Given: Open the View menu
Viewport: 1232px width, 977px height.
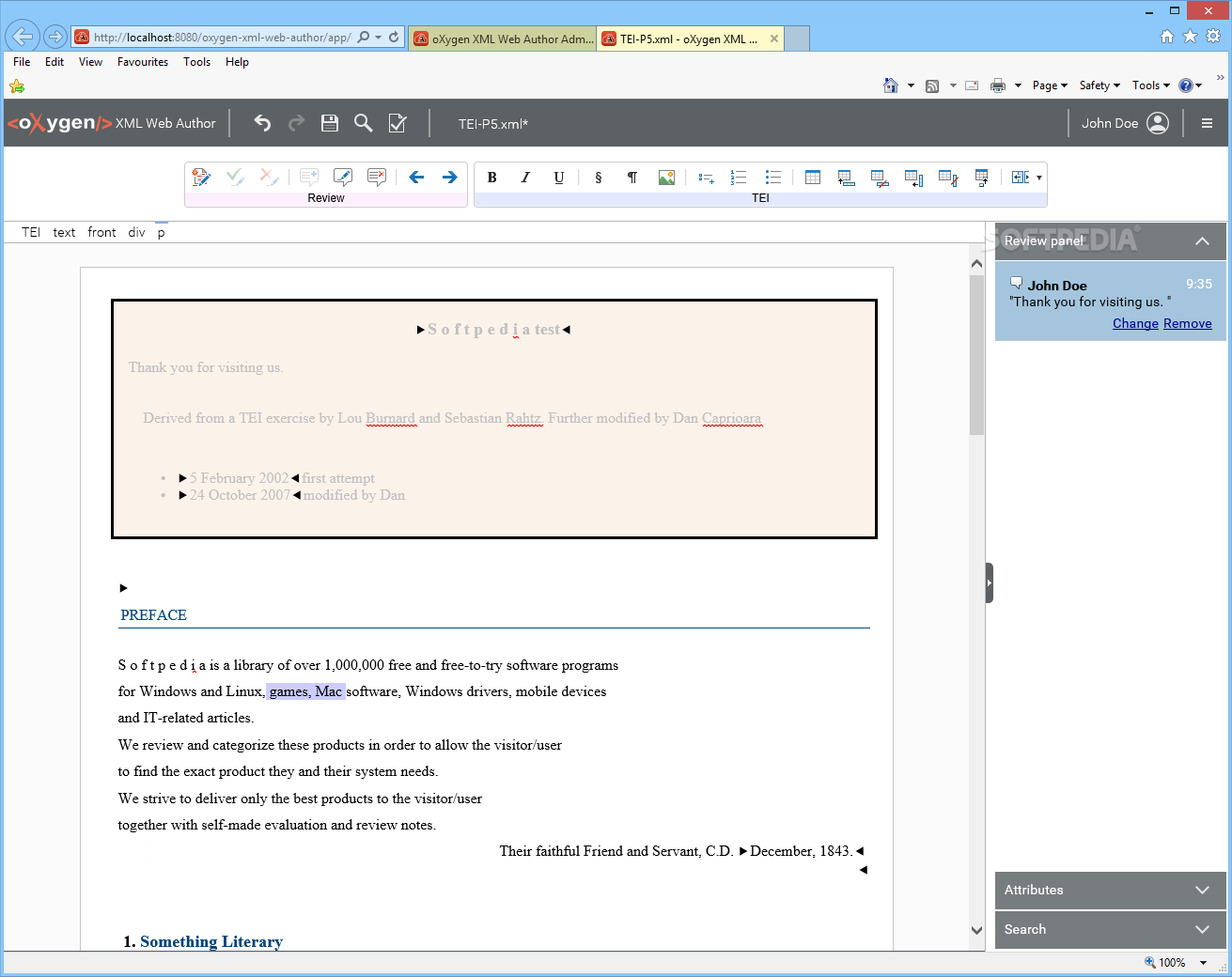Looking at the screenshot, I should [90, 62].
